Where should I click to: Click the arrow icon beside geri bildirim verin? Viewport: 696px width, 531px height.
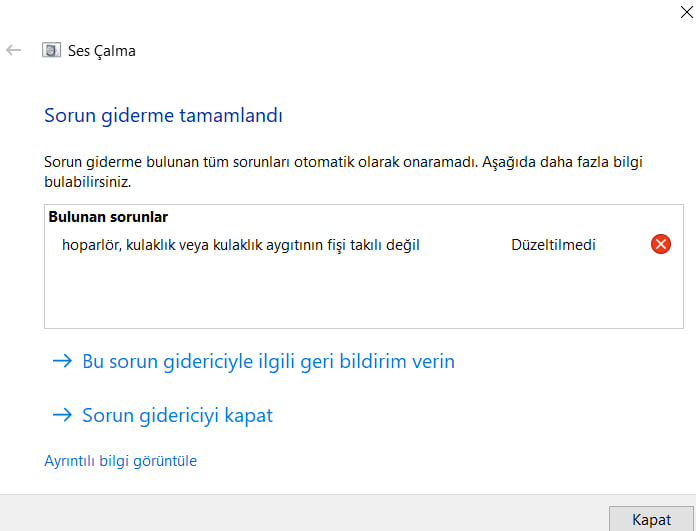62,361
